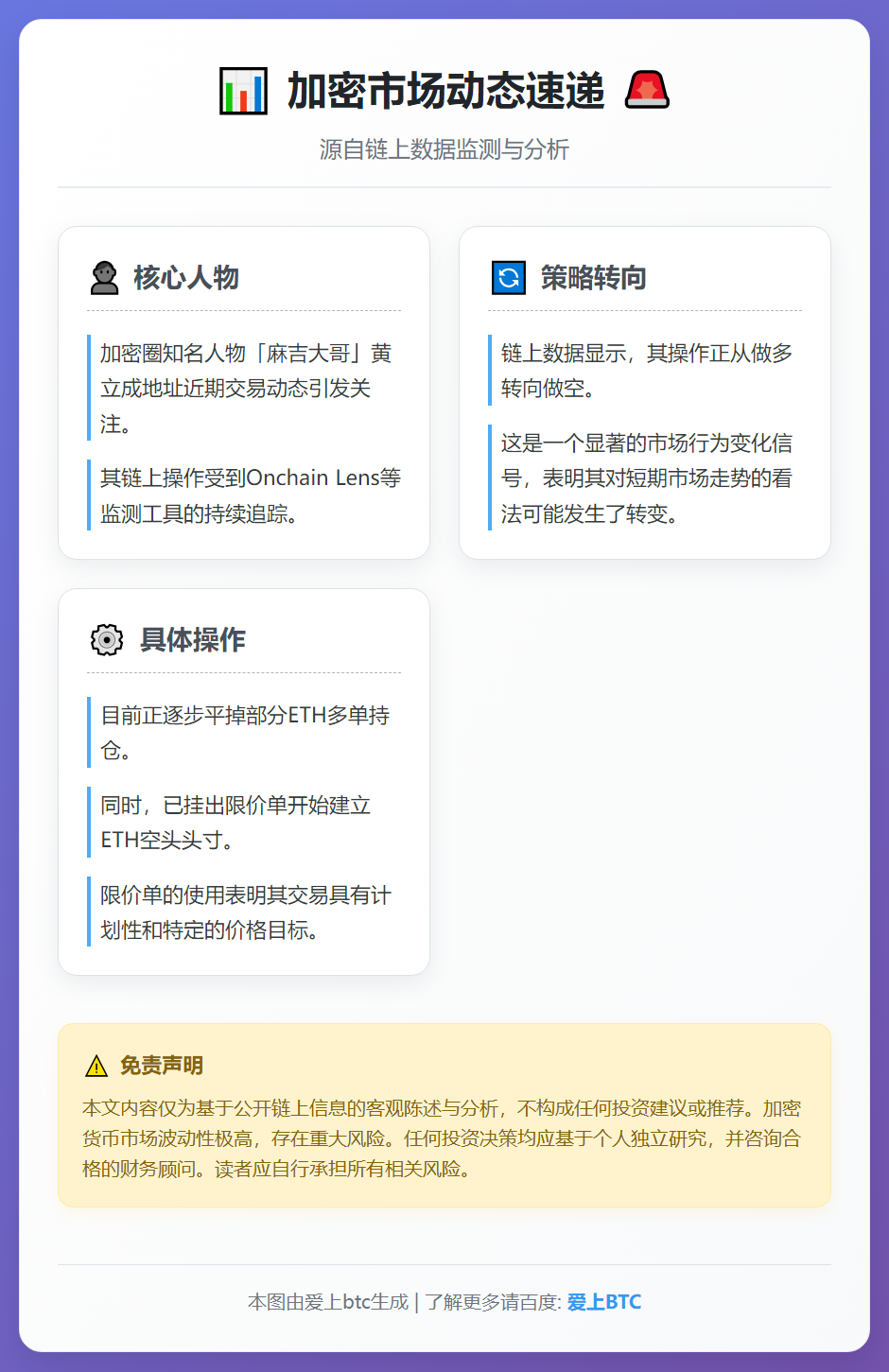Click the refresh arrows icon beside 策略转向

509,278
